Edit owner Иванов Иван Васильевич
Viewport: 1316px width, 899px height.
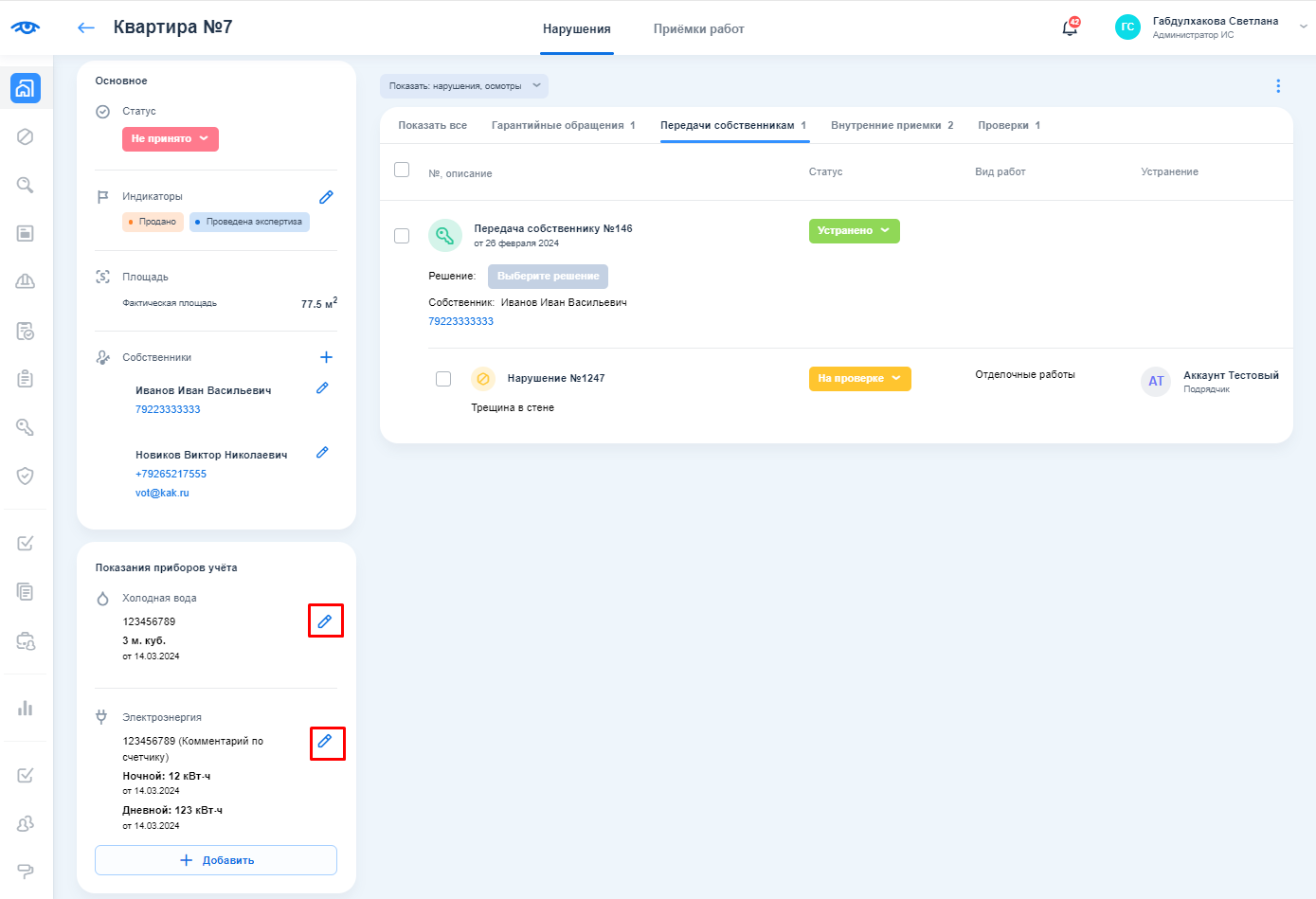[x=322, y=388]
